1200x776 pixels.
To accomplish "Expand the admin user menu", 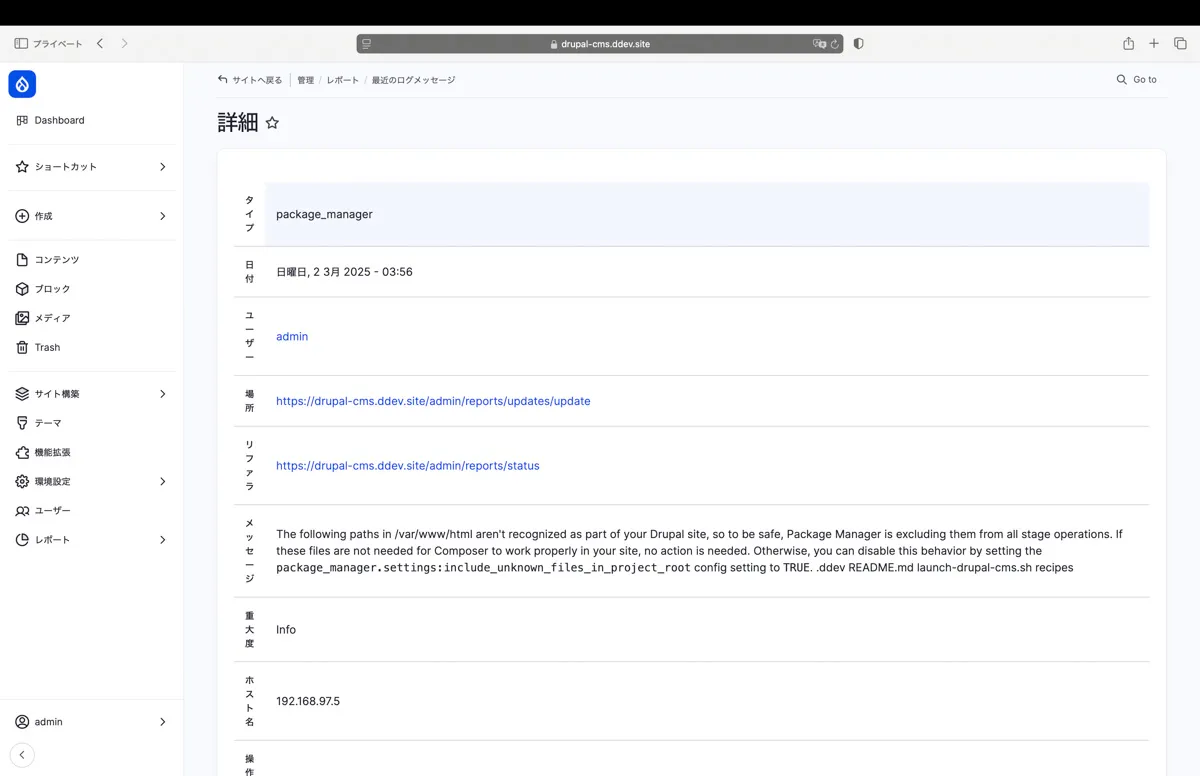I will coord(162,722).
